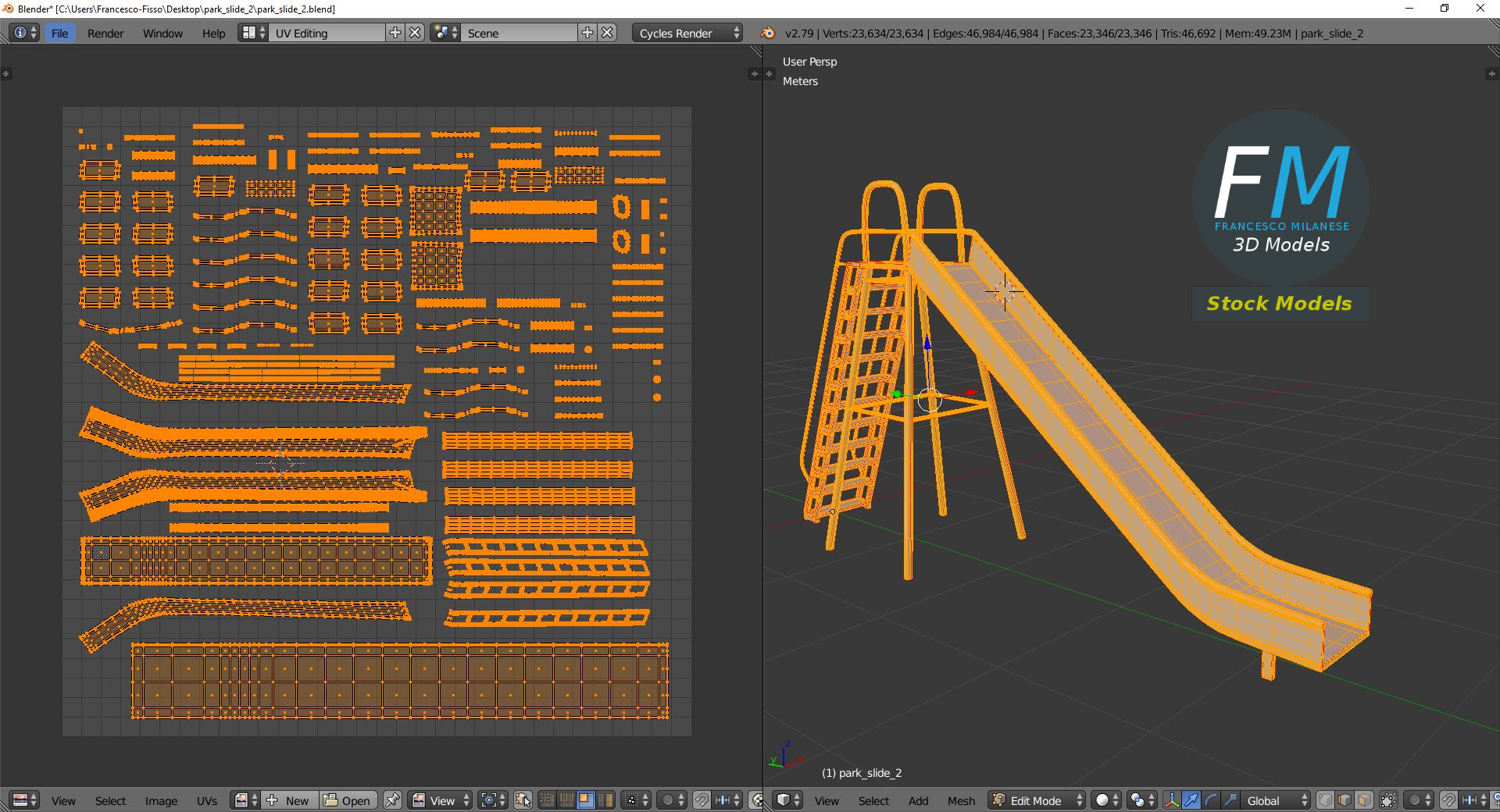Open the 3D viewport snap element selector

1474,800
